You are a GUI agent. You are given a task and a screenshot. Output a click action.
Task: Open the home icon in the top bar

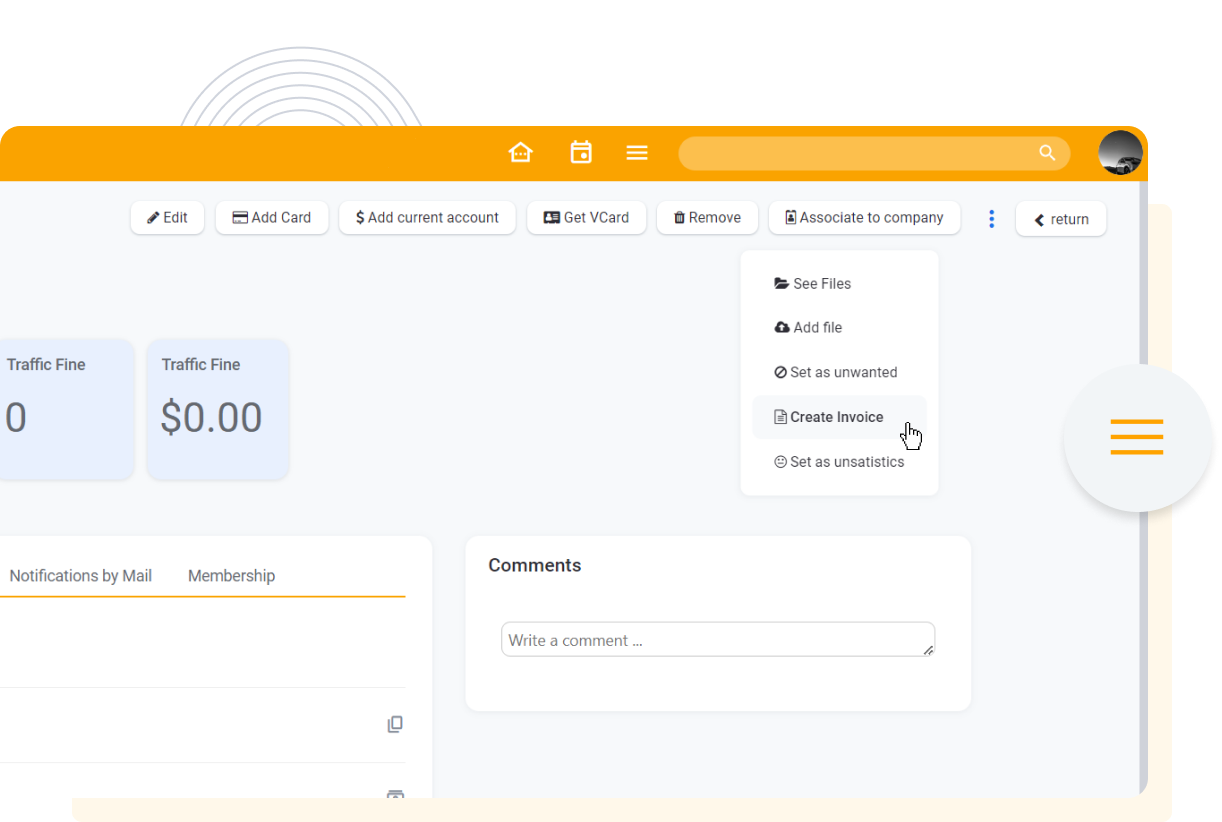point(521,151)
